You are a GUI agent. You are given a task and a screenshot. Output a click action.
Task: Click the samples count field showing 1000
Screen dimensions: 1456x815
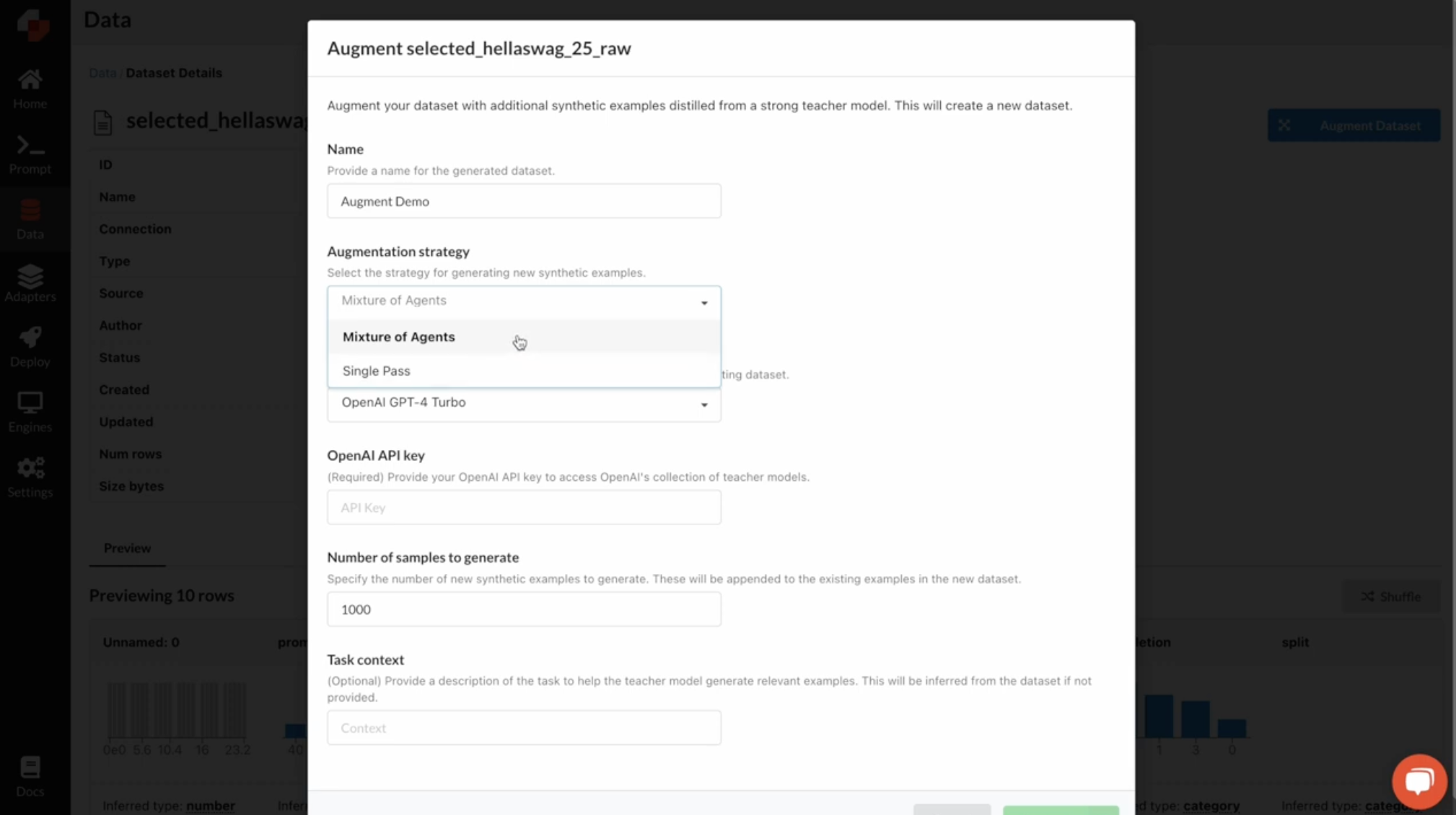[x=523, y=609]
